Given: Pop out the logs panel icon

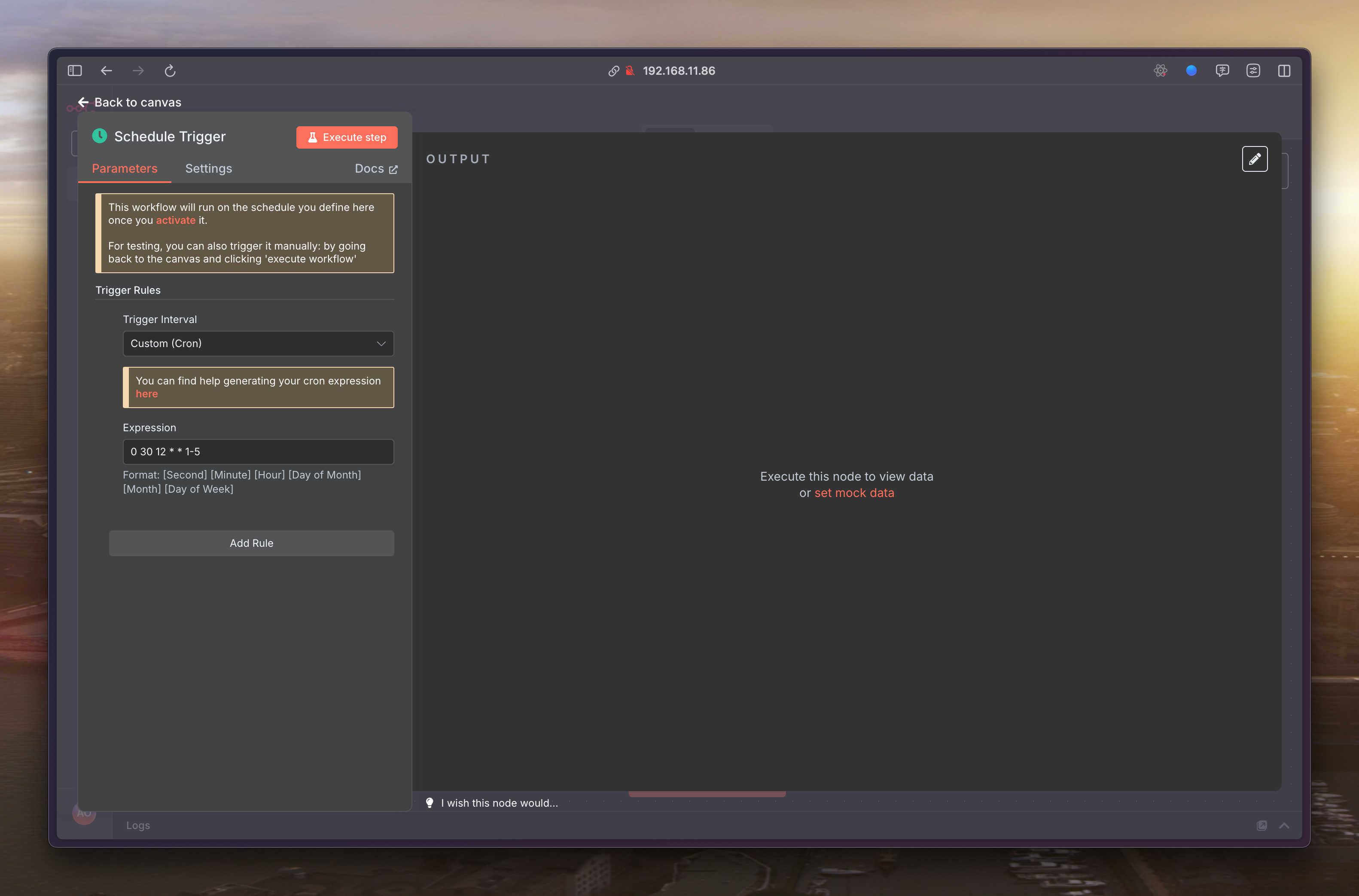Looking at the screenshot, I should click(x=1261, y=825).
